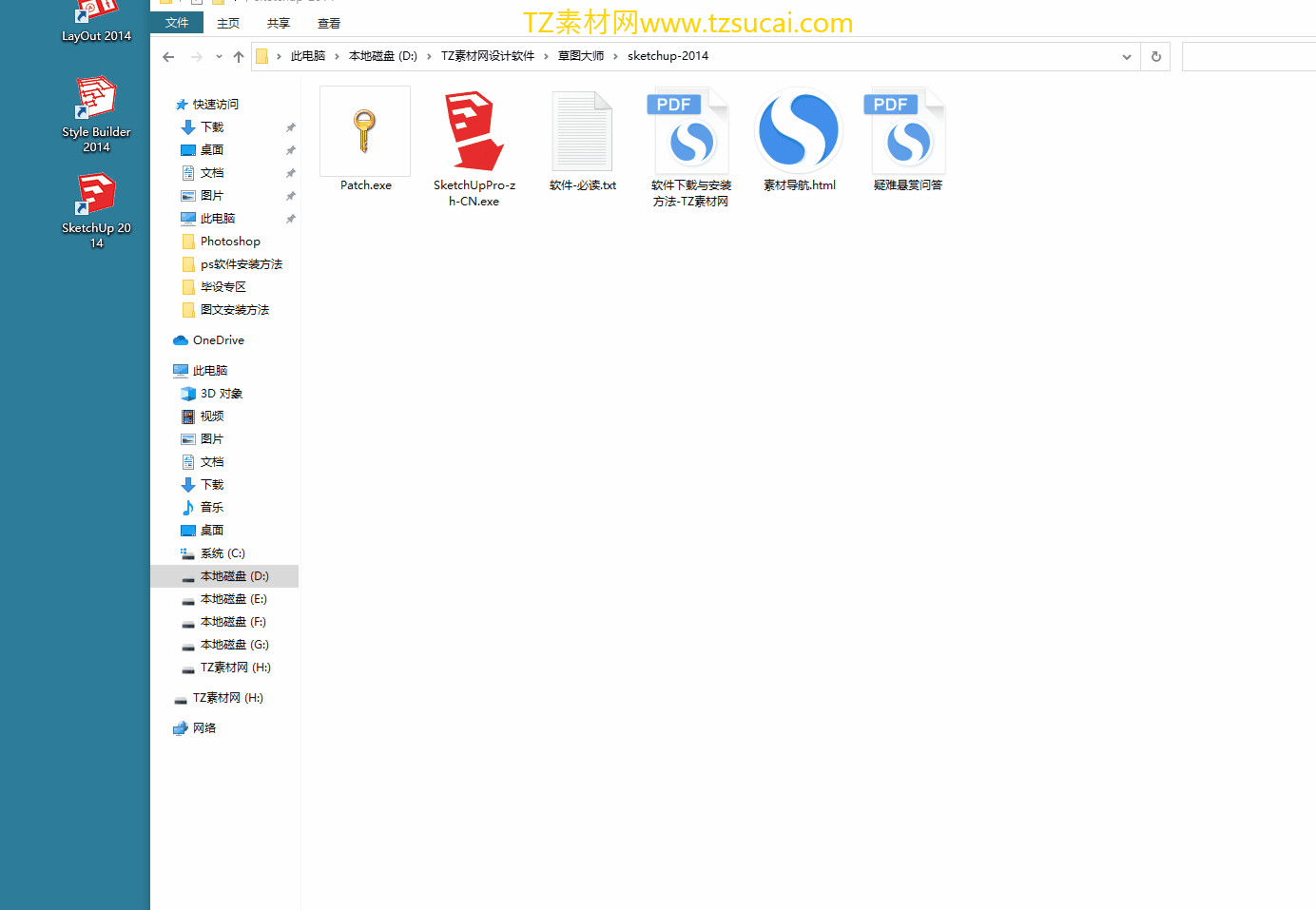Select the 疑难悬赏问答 PDF icon
The height and width of the screenshot is (910, 1316).
point(907,131)
